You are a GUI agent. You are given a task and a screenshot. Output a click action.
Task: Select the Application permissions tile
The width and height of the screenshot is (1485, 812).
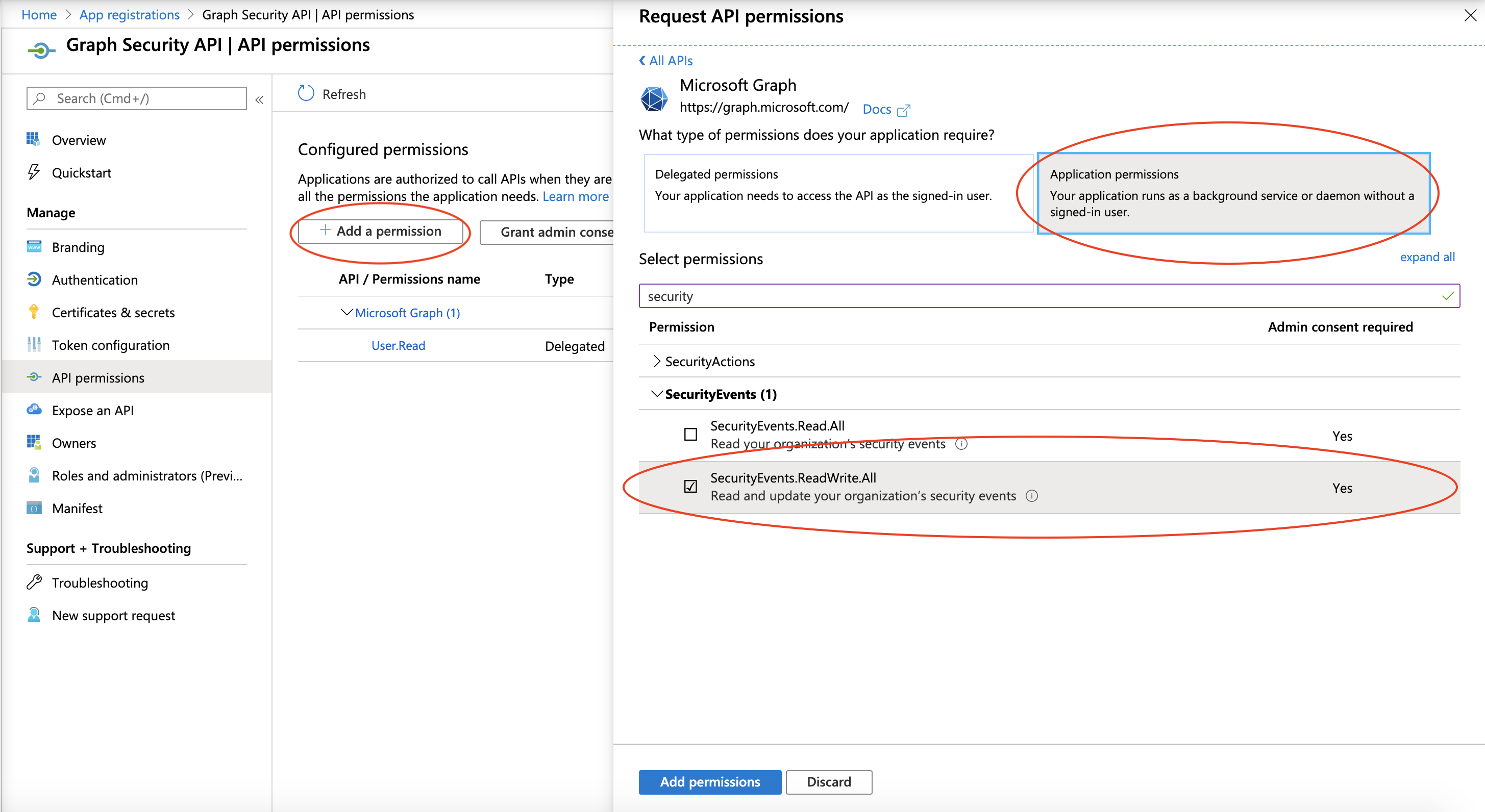[1233, 193]
